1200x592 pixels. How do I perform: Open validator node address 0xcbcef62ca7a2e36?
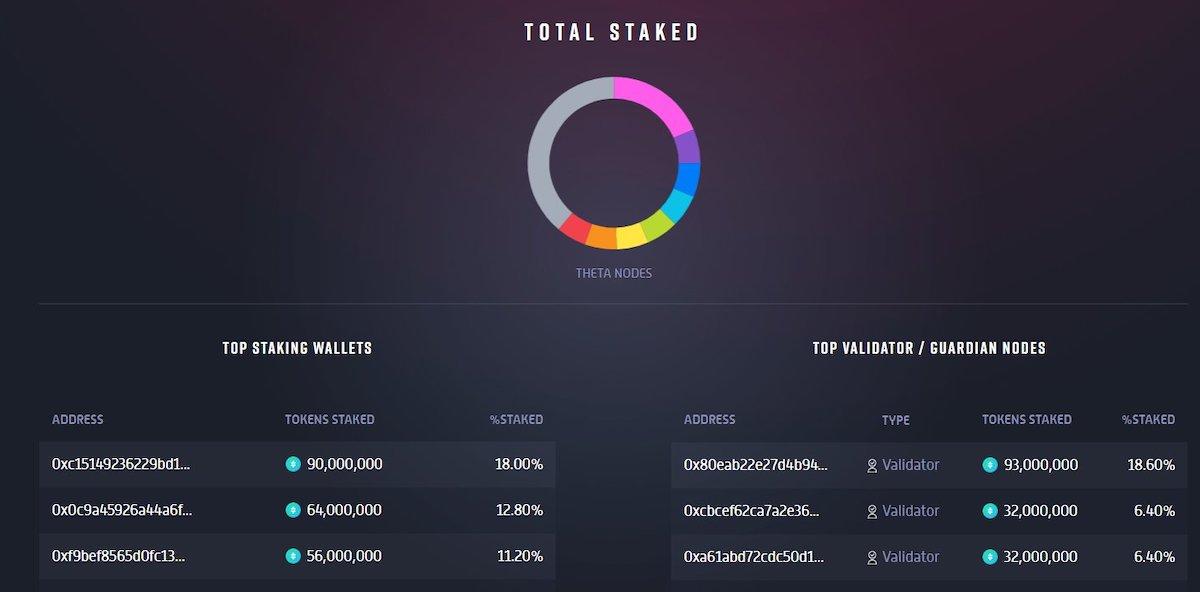pyautogui.click(x=752, y=510)
